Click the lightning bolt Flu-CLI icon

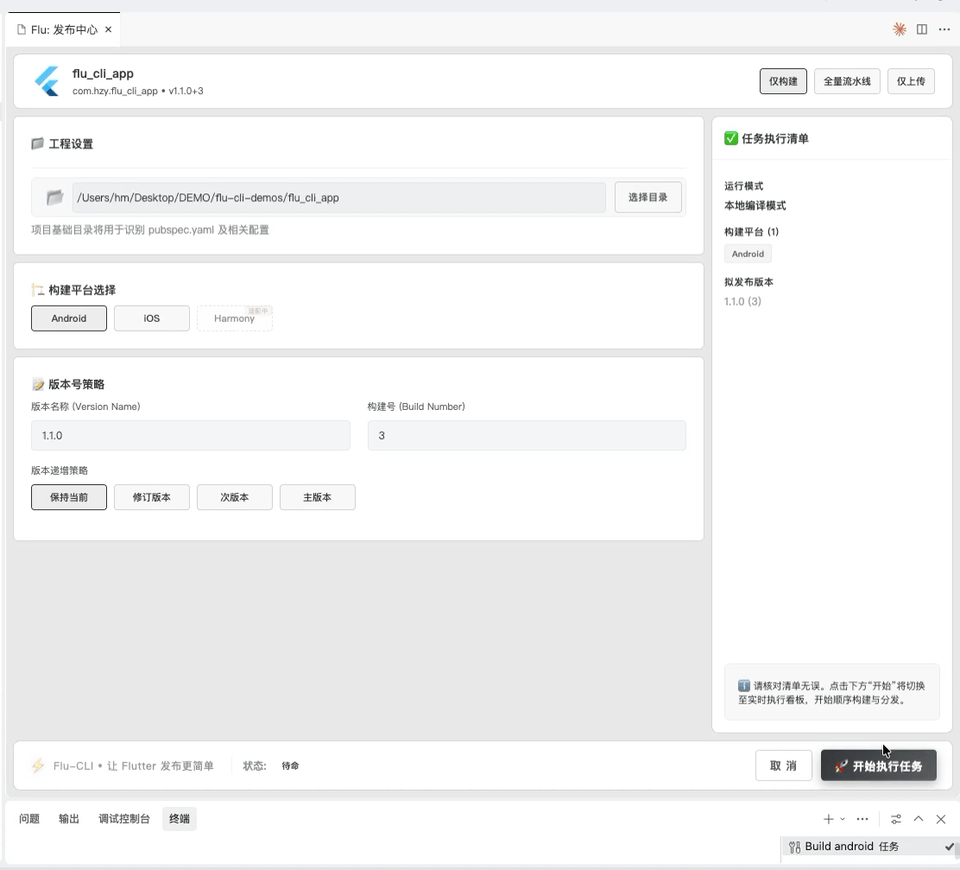(x=38, y=765)
